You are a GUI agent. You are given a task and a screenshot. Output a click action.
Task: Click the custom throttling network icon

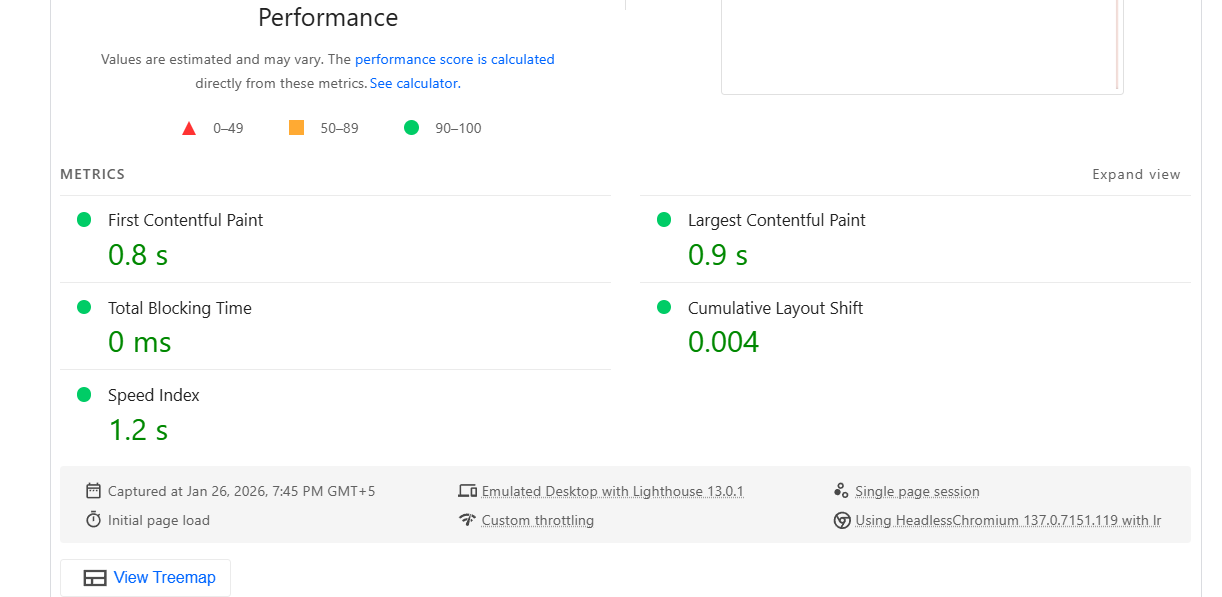click(x=468, y=520)
